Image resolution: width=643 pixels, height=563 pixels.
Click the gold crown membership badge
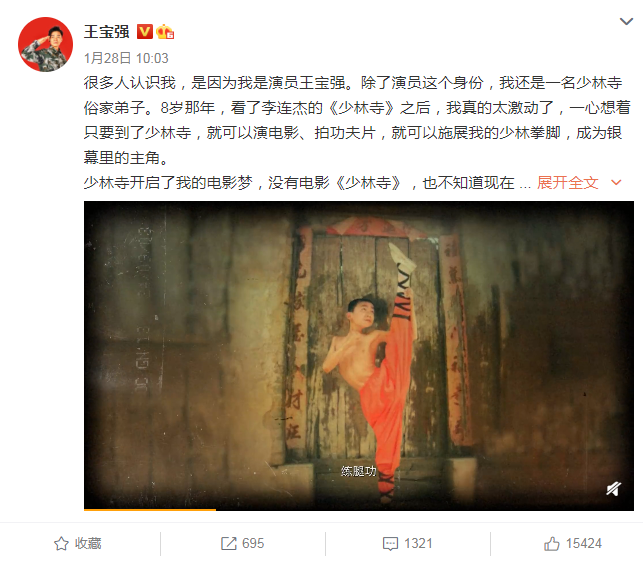165,32
